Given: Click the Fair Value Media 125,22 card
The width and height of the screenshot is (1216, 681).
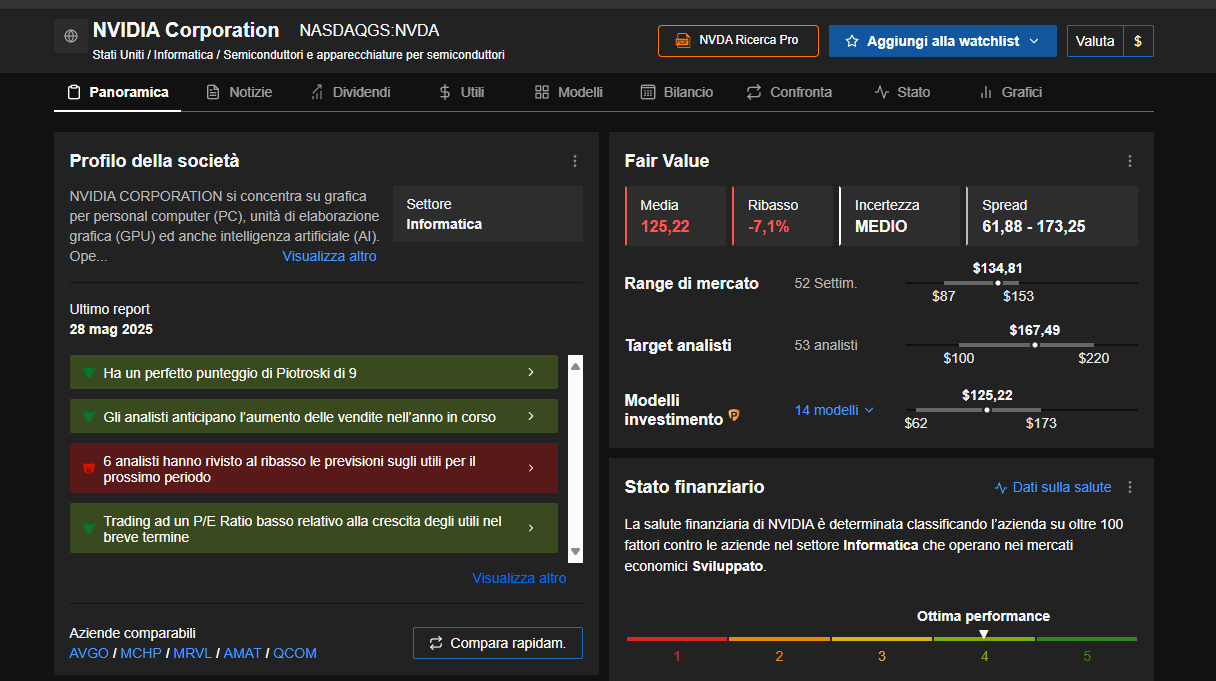Looking at the screenshot, I should [675, 216].
